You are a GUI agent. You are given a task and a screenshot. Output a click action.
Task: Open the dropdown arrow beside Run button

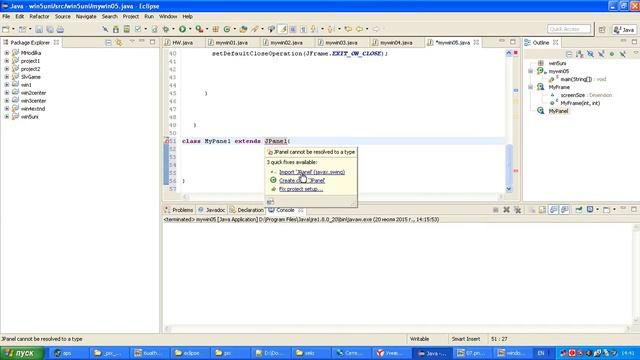click(190, 29)
